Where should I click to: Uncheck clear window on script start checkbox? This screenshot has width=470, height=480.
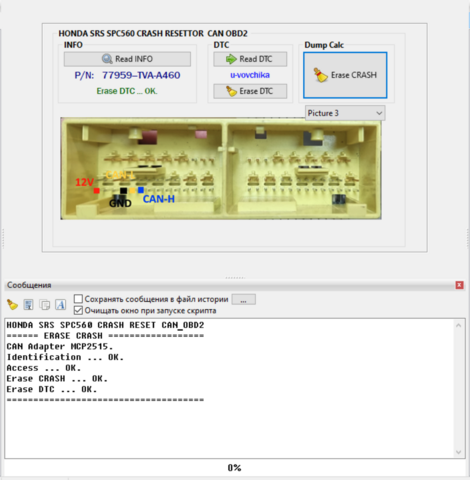click(78, 310)
